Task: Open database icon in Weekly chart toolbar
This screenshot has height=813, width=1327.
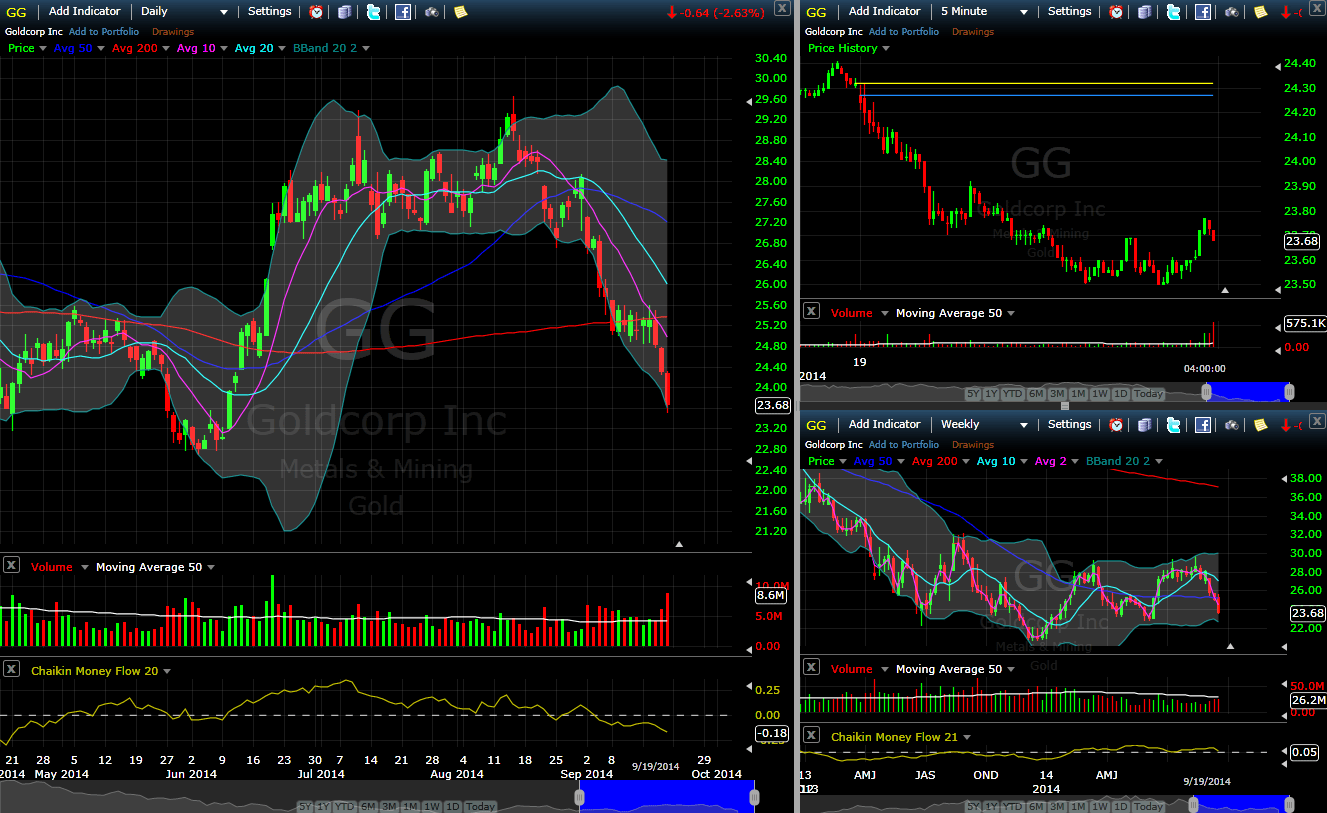Action: (x=1144, y=425)
